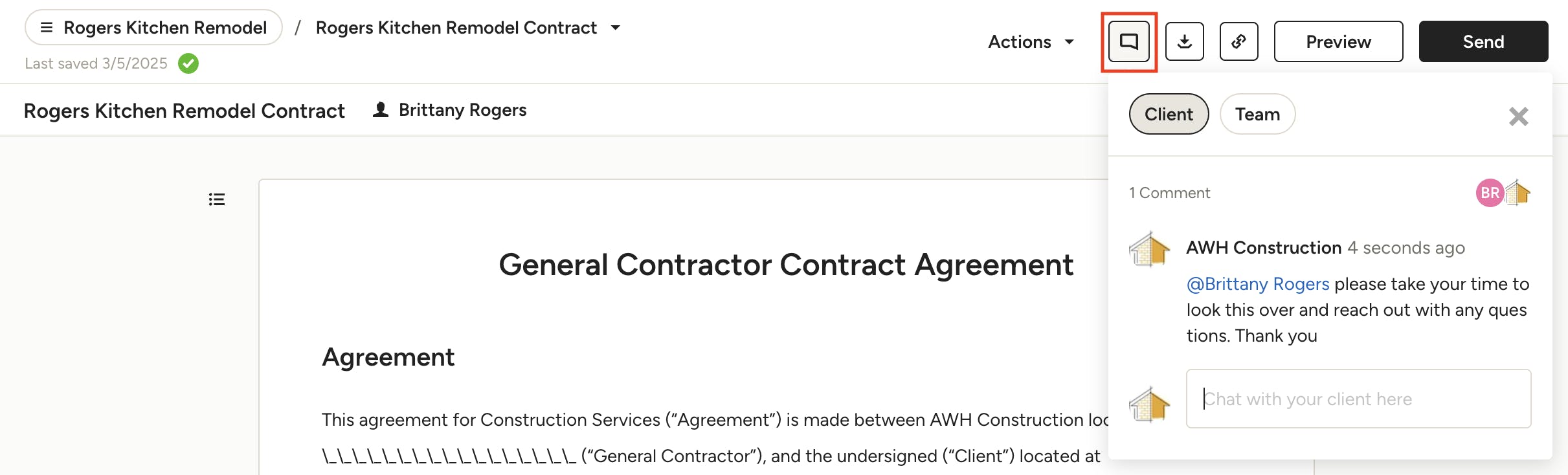Open the Rogers Kitchen Remodel Contract dropdown
This screenshot has width=1568, height=475.
pyautogui.click(x=615, y=28)
